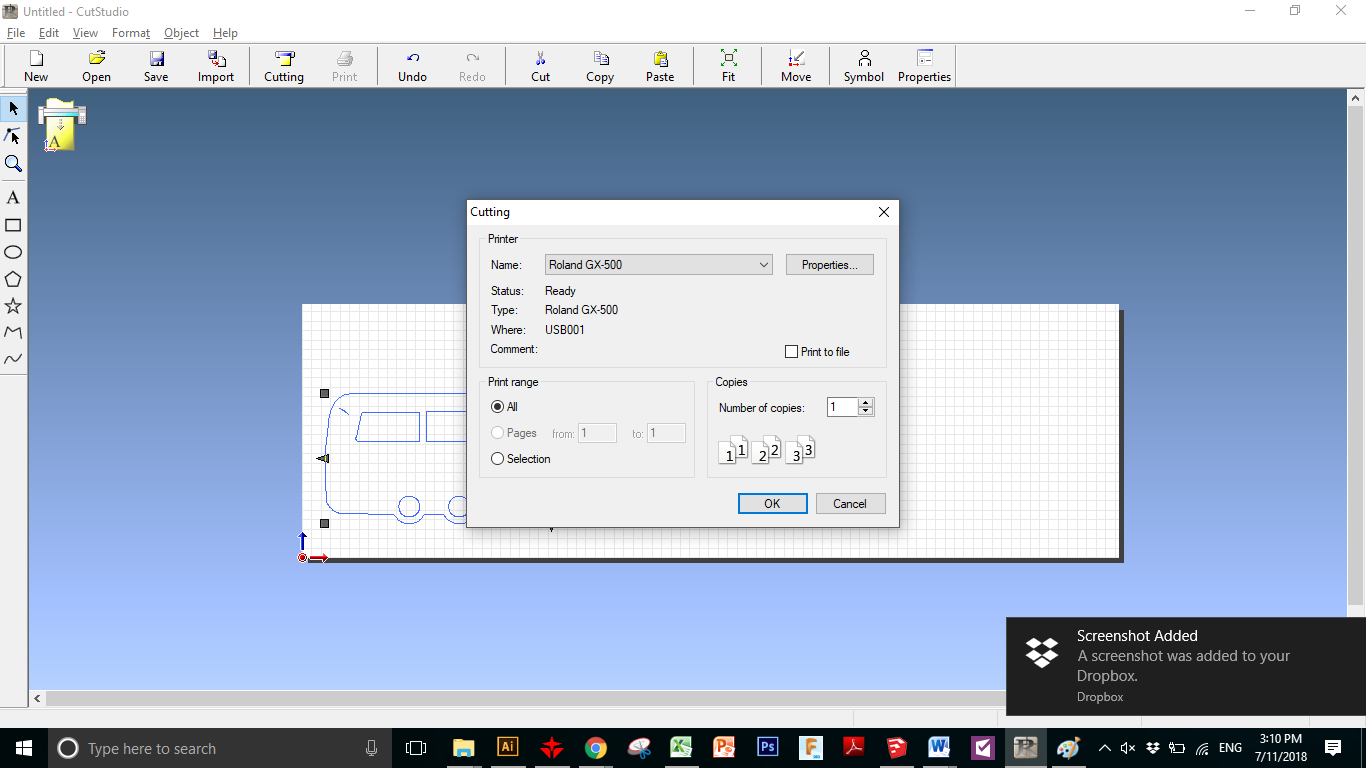Viewport: 1366px width, 768px height.
Task: Click the Windows Start button
Action: pos(24,748)
